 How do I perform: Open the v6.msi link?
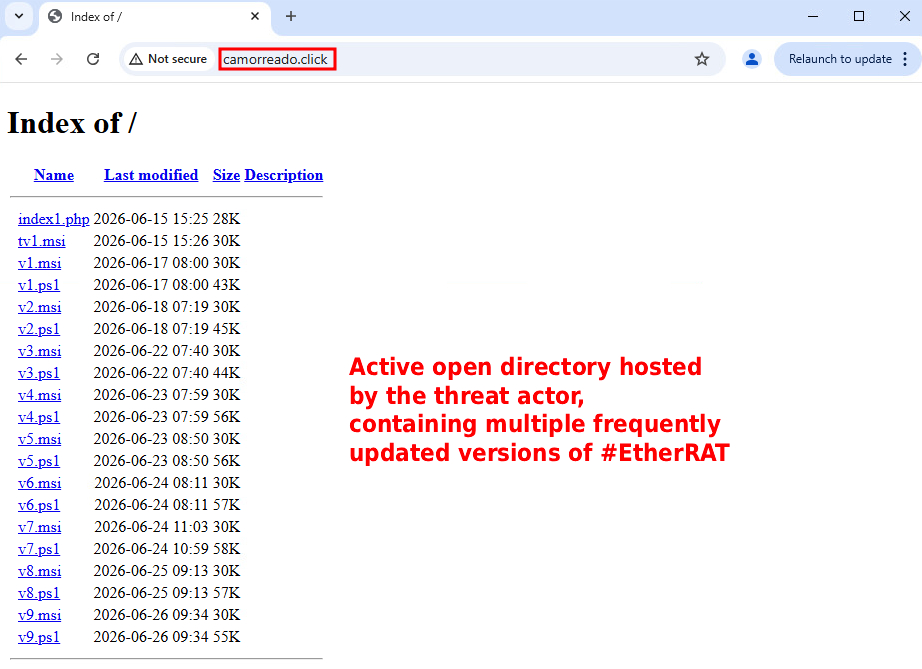(39, 483)
